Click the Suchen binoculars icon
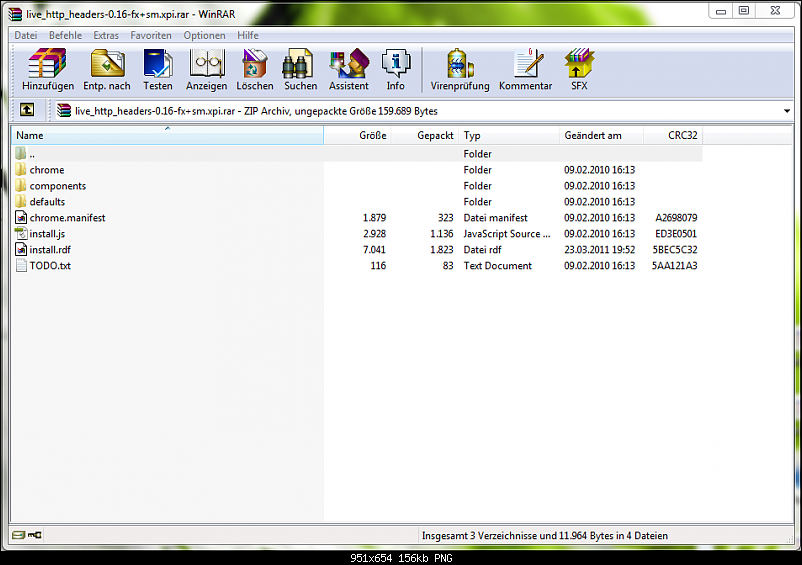 [x=298, y=64]
